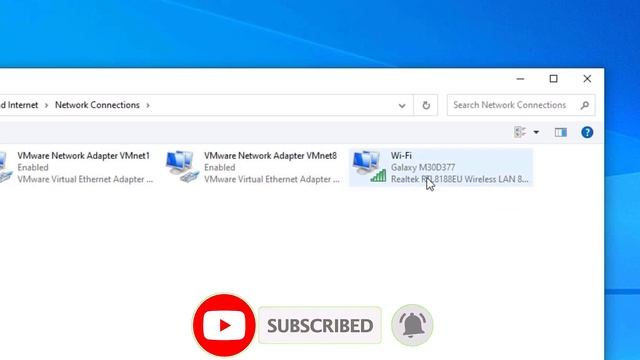Click the YouTube logo button
The height and width of the screenshot is (360, 640).
pos(224,325)
